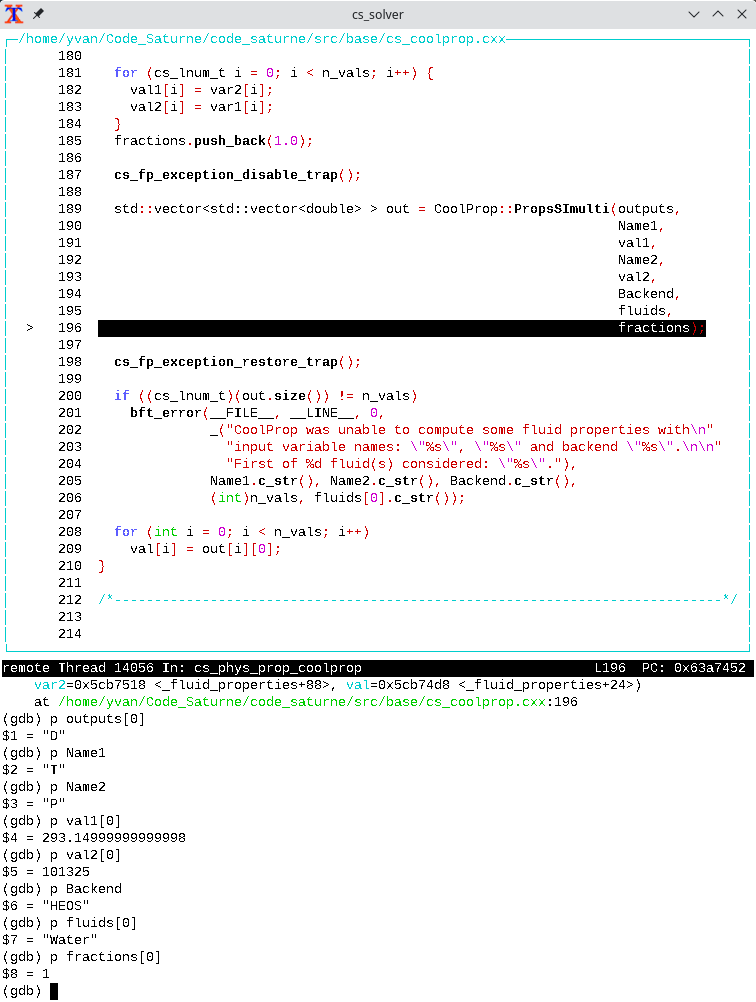Click cs_fp_exception_restore_trap on line 198
Viewport: 756px width, 1002px height.
226,362
